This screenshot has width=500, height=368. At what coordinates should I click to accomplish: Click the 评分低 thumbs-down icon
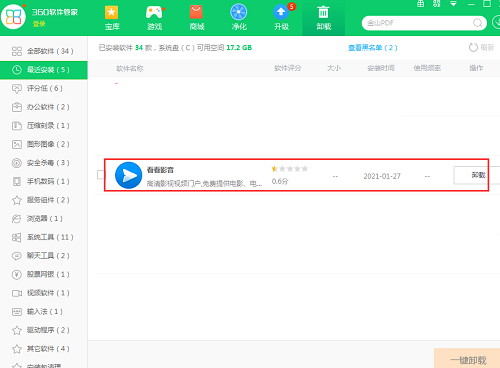click(x=17, y=88)
